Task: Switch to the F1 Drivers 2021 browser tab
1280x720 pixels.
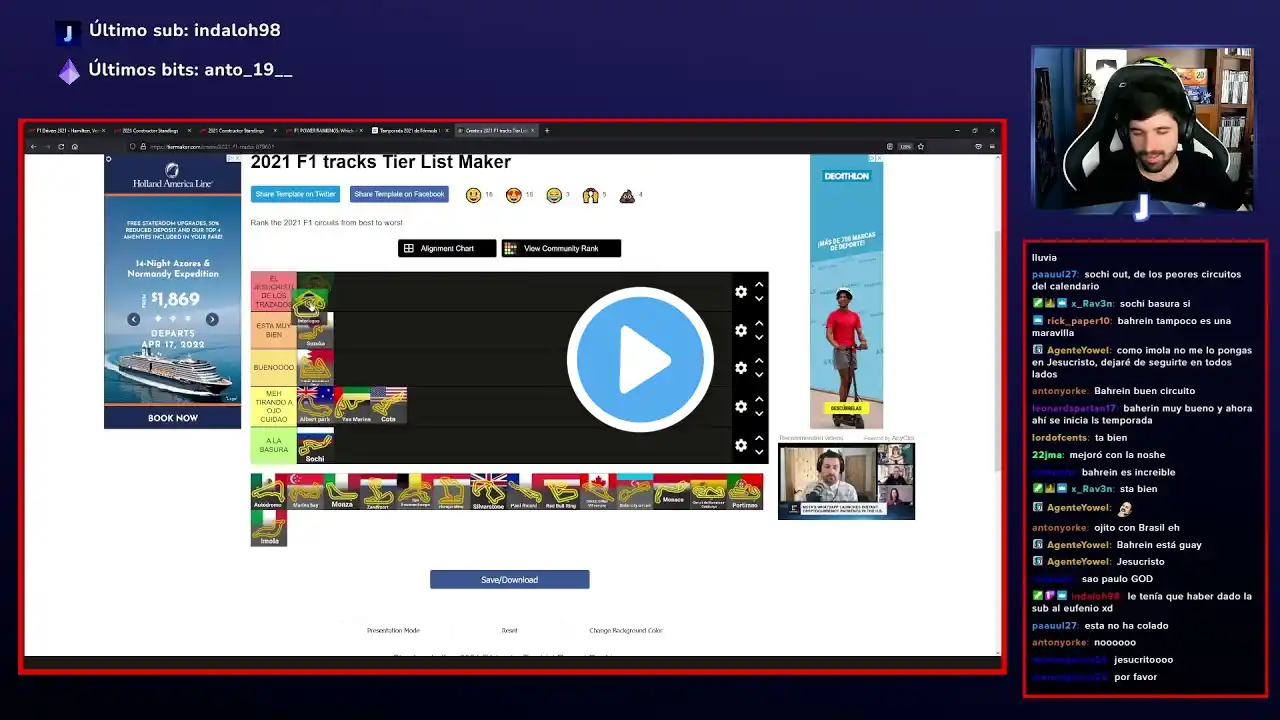Action: (x=67, y=130)
